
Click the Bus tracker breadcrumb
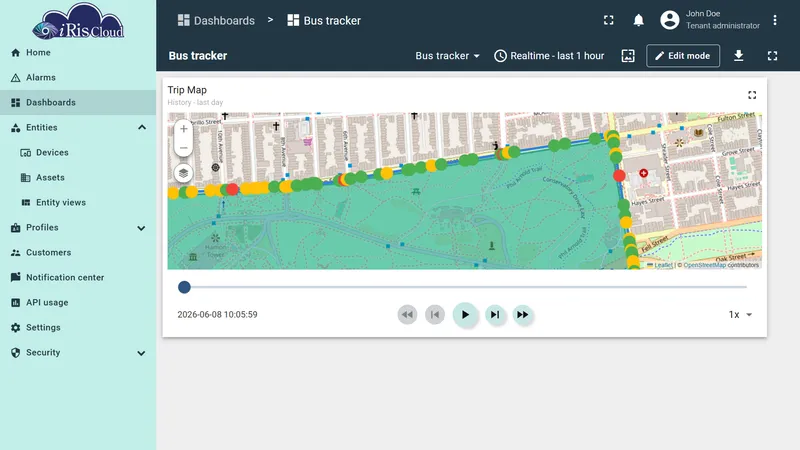point(324,20)
